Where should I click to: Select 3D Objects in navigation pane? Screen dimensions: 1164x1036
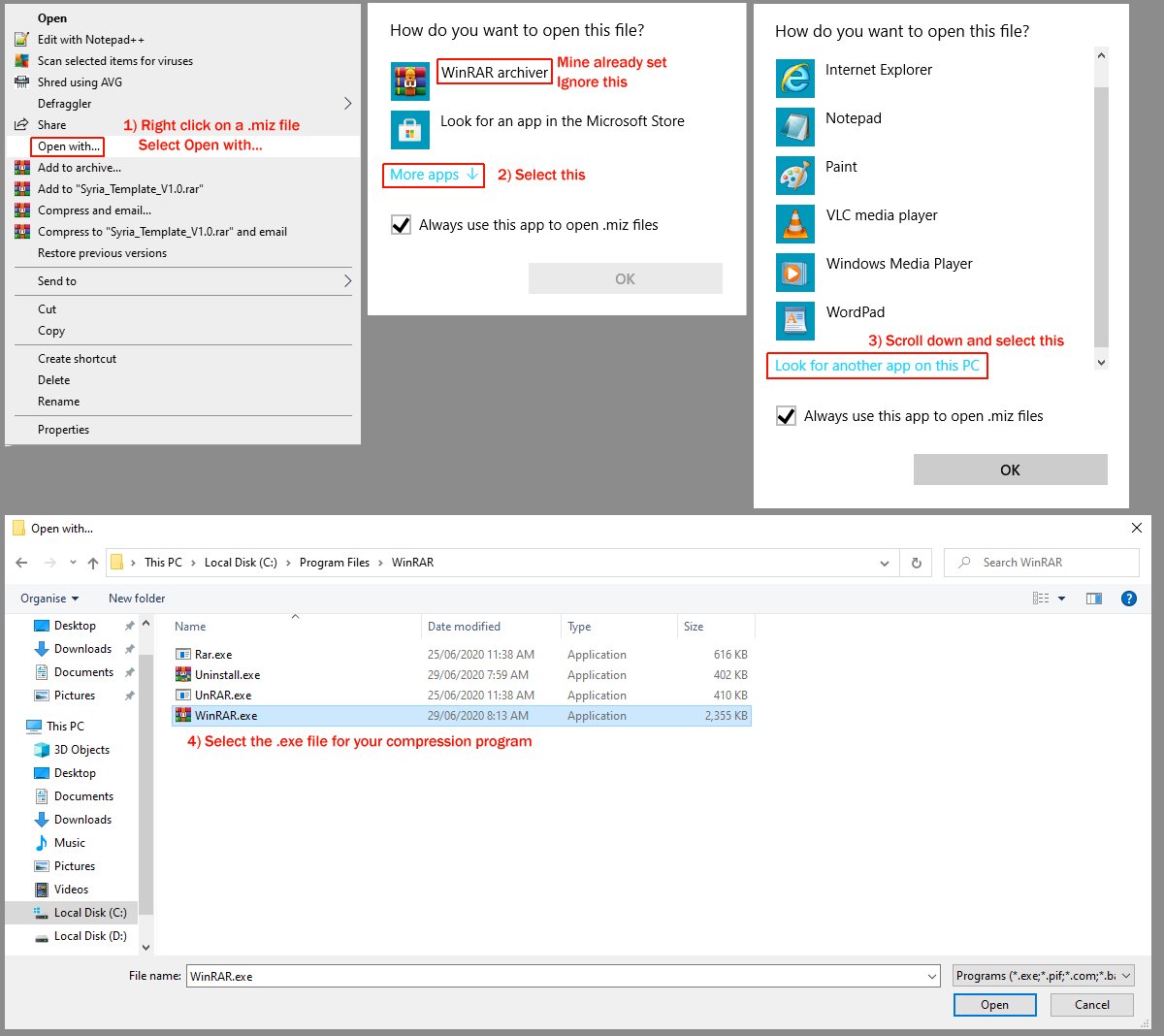[81, 750]
